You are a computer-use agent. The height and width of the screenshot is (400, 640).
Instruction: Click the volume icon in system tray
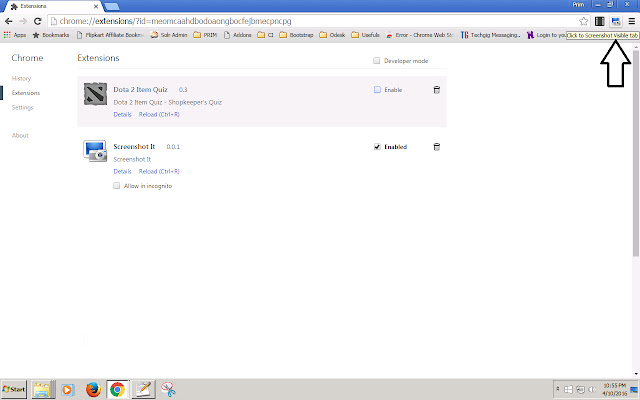[x=591, y=389]
